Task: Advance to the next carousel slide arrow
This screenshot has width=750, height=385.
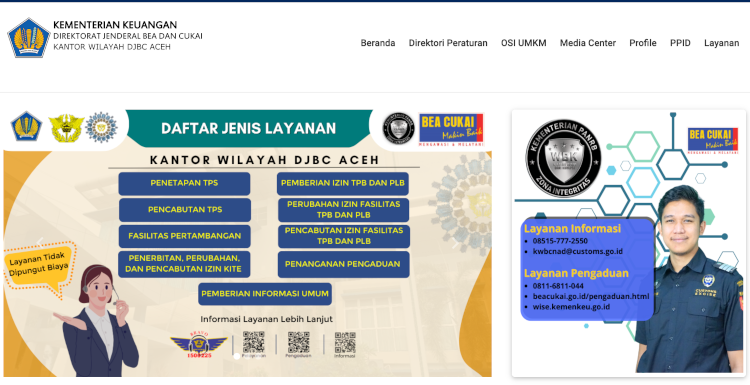Action: pyautogui.click(x=455, y=243)
